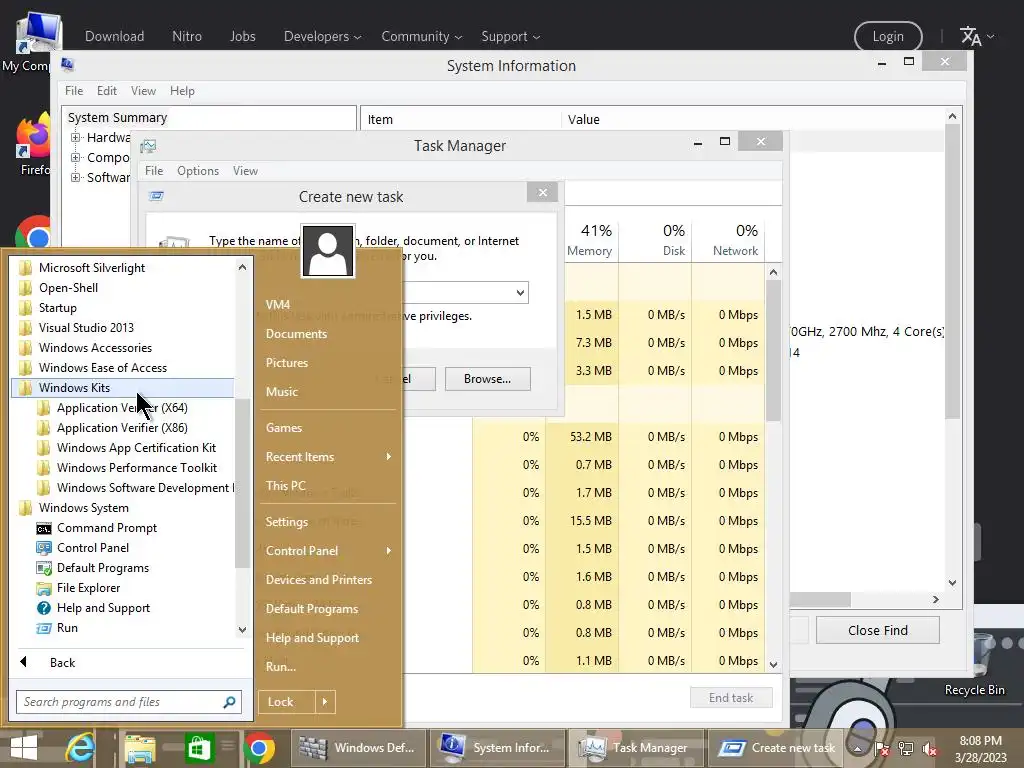Go Back in the start menu
The height and width of the screenshot is (768, 1024).
tap(62, 662)
